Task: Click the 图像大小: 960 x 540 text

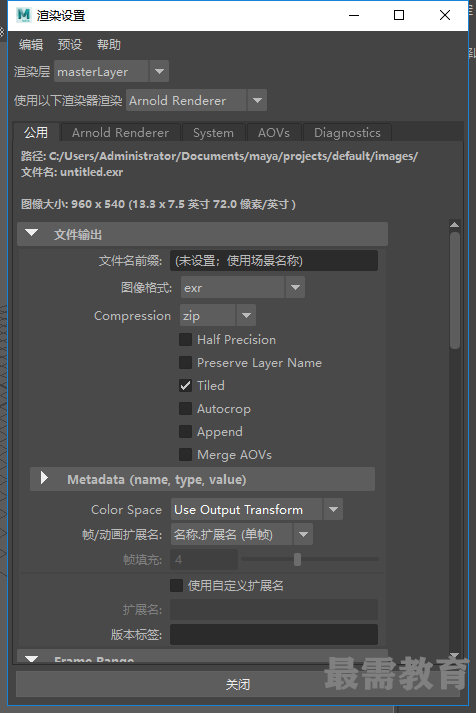Action: click(x=158, y=204)
